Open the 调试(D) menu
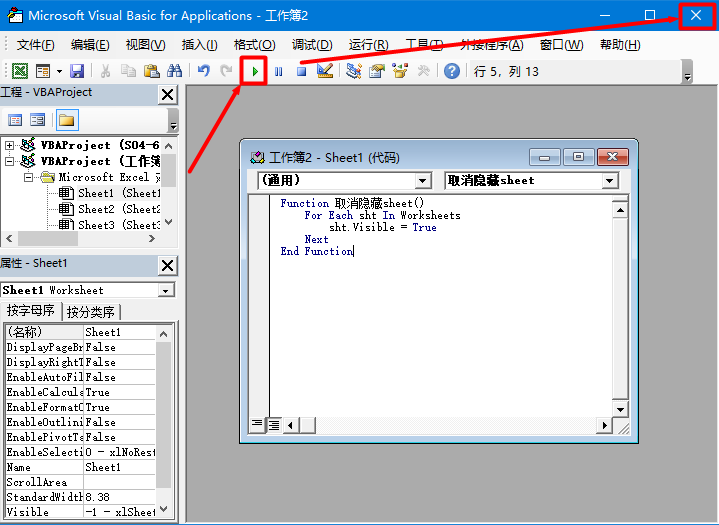 [312, 45]
